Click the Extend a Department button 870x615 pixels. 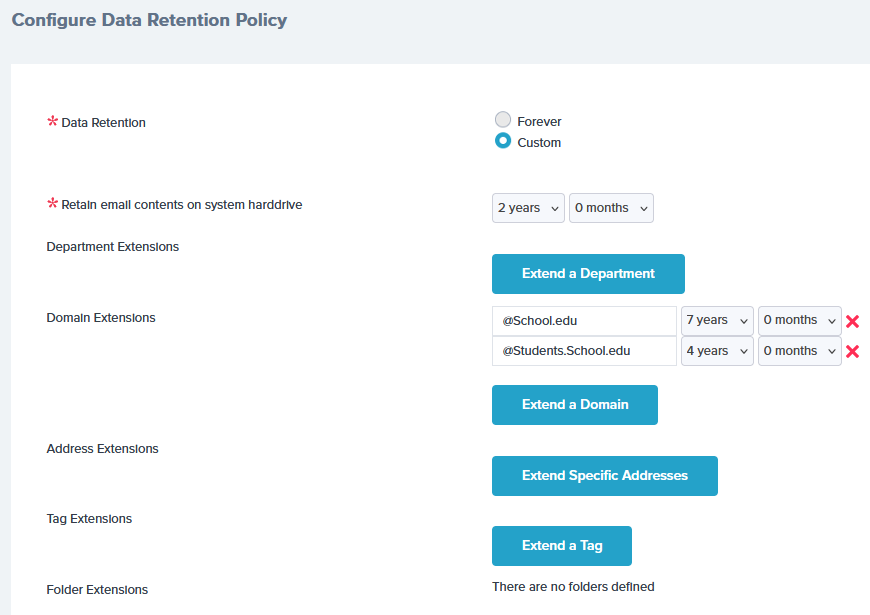[588, 274]
